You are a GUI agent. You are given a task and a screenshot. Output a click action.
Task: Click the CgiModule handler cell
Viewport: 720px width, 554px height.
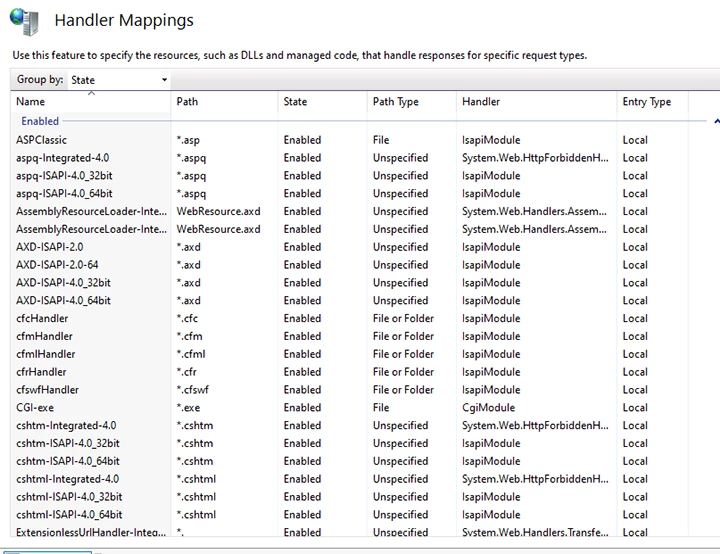(x=489, y=408)
